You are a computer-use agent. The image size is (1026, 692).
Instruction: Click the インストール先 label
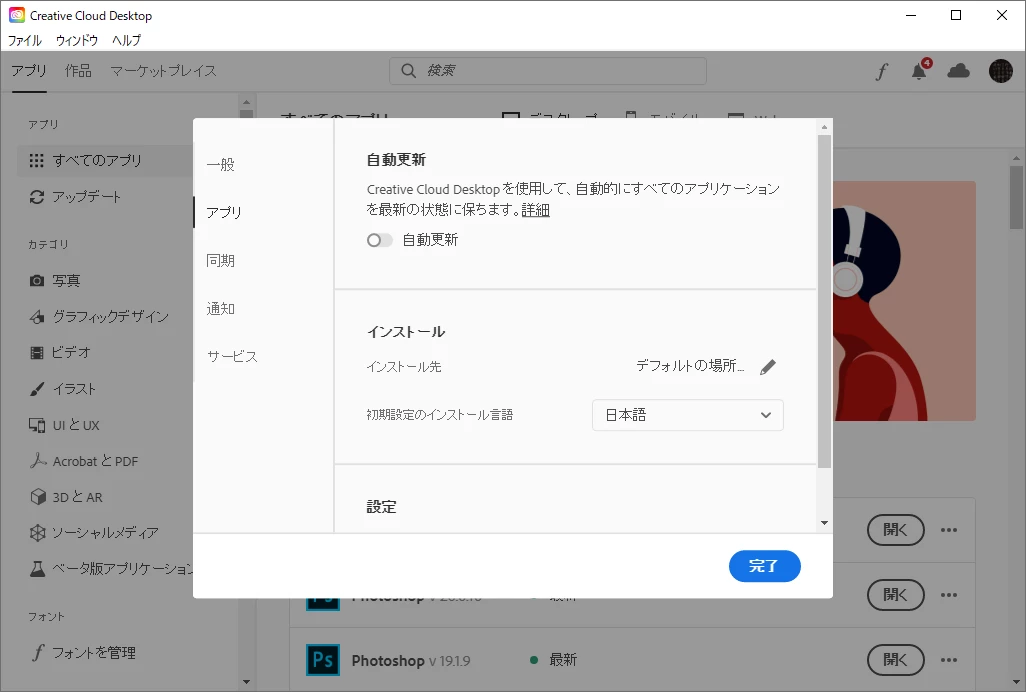tap(404, 367)
